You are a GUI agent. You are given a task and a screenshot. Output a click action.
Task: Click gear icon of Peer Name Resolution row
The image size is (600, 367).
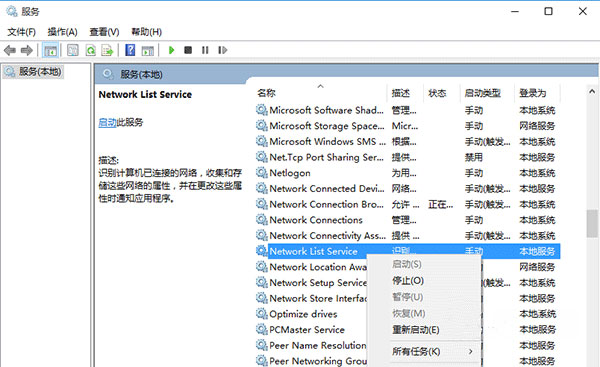[262, 346]
